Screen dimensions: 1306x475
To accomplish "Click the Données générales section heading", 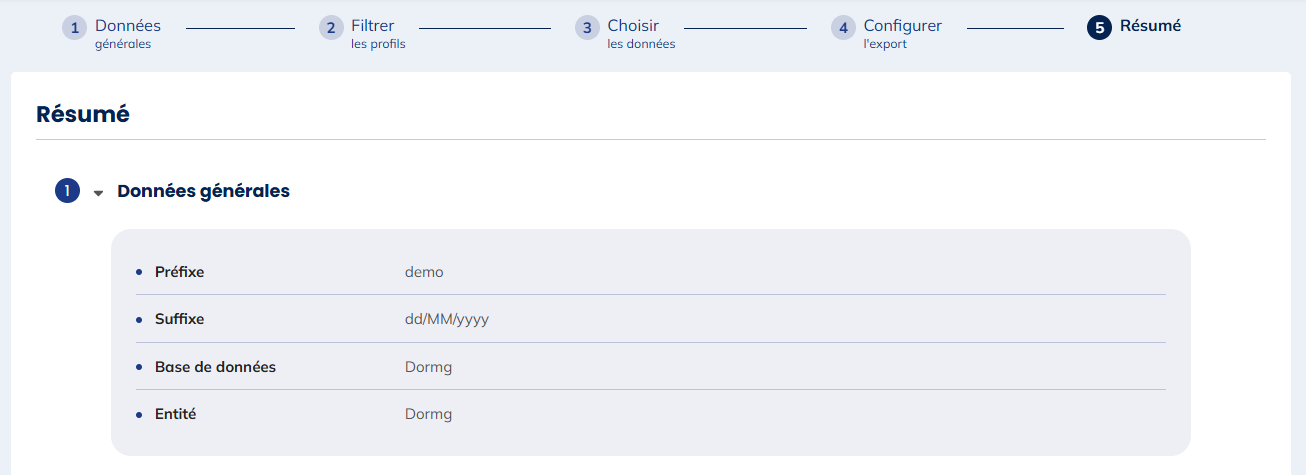I will click(203, 191).
